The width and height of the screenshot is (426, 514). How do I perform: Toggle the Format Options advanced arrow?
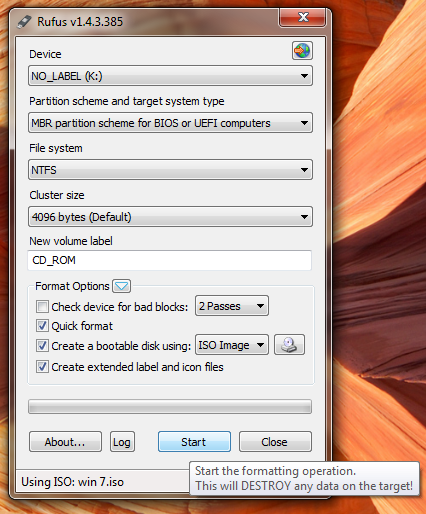(121, 286)
